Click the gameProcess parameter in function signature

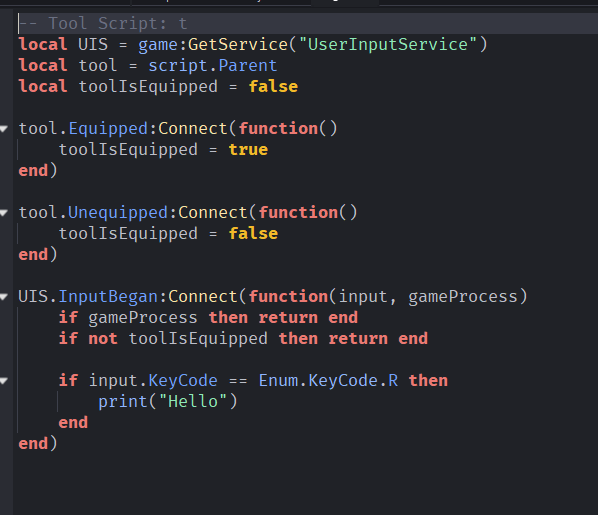[x=463, y=297]
